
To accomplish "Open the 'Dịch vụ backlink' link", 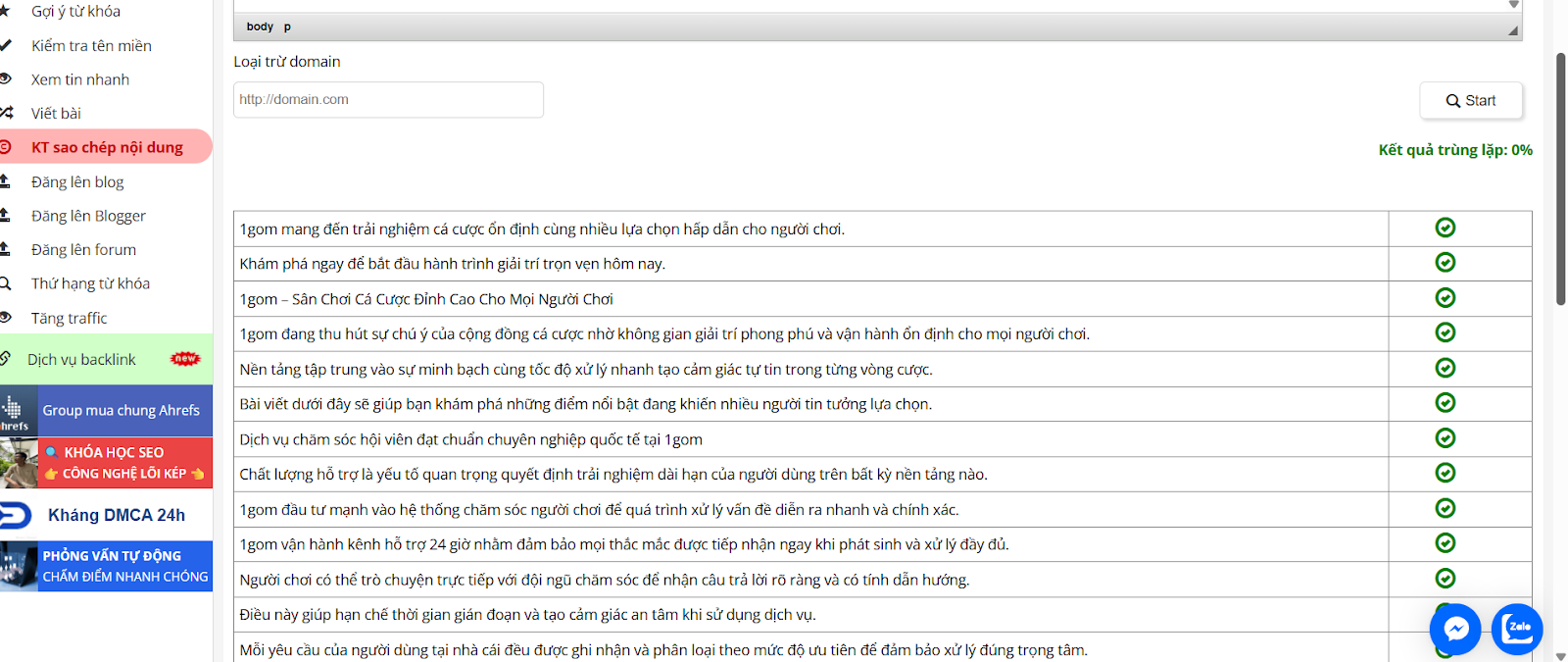I will pyautogui.click(x=81, y=360).
